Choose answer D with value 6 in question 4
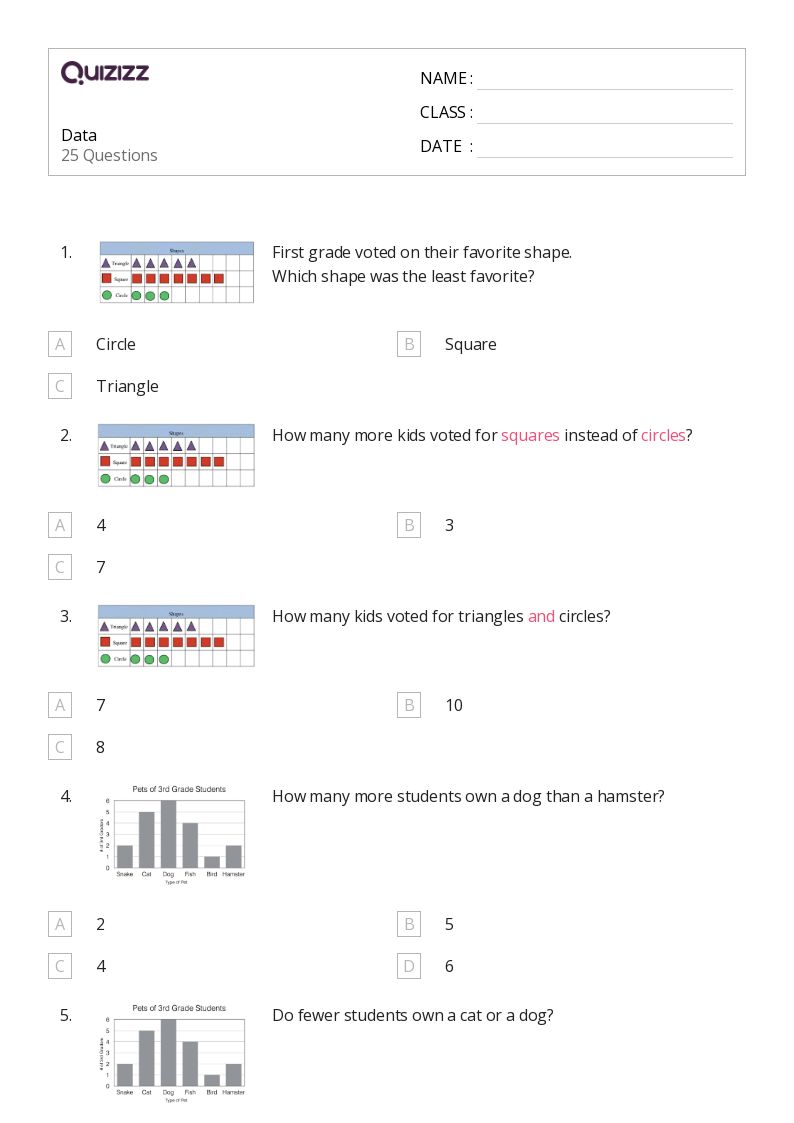The image size is (794, 1123). tap(409, 967)
